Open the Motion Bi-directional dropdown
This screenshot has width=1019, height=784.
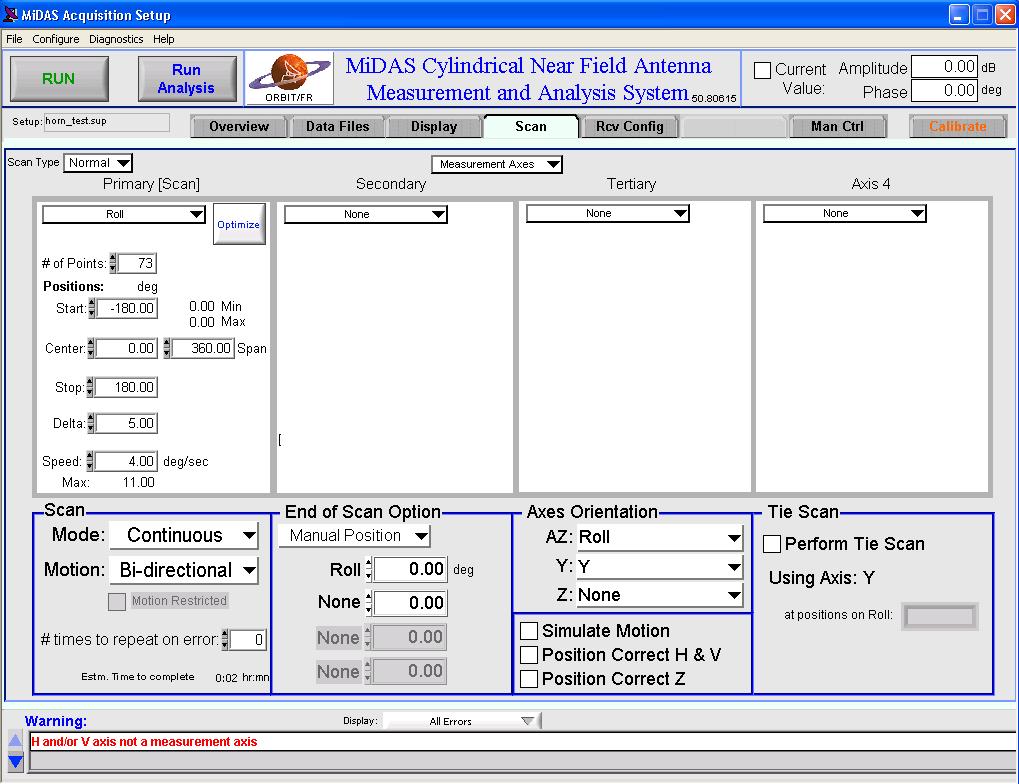point(184,570)
